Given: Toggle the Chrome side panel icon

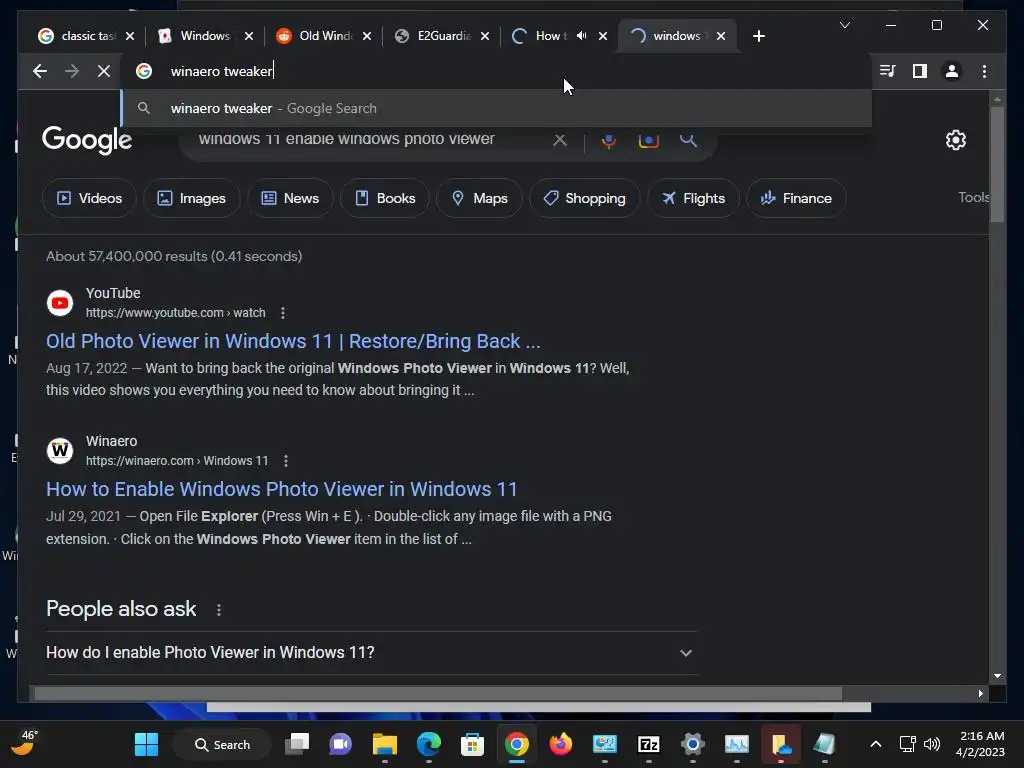Looking at the screenshot, I should click(920, 71).
